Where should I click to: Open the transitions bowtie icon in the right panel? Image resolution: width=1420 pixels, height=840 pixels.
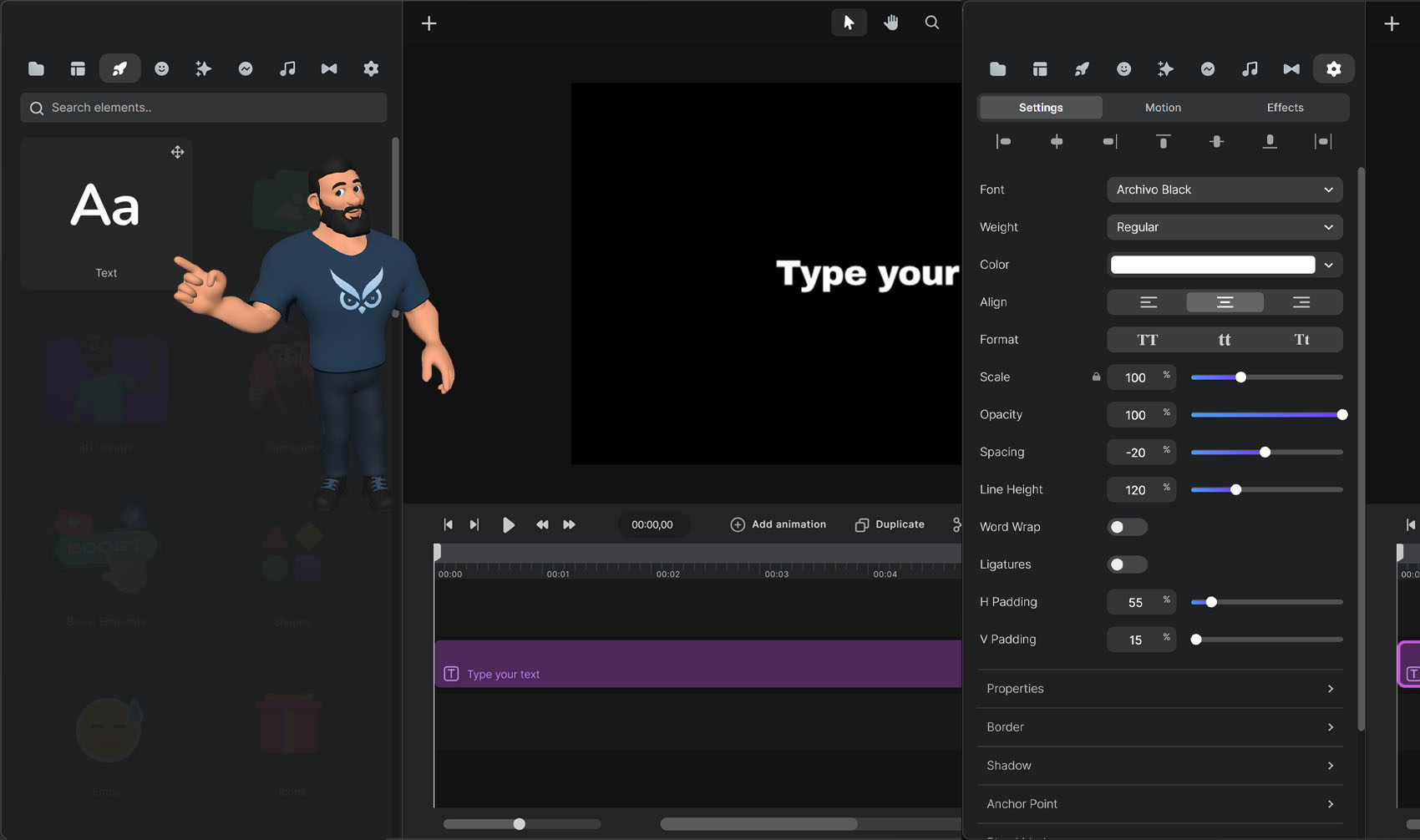point(1291,68)
